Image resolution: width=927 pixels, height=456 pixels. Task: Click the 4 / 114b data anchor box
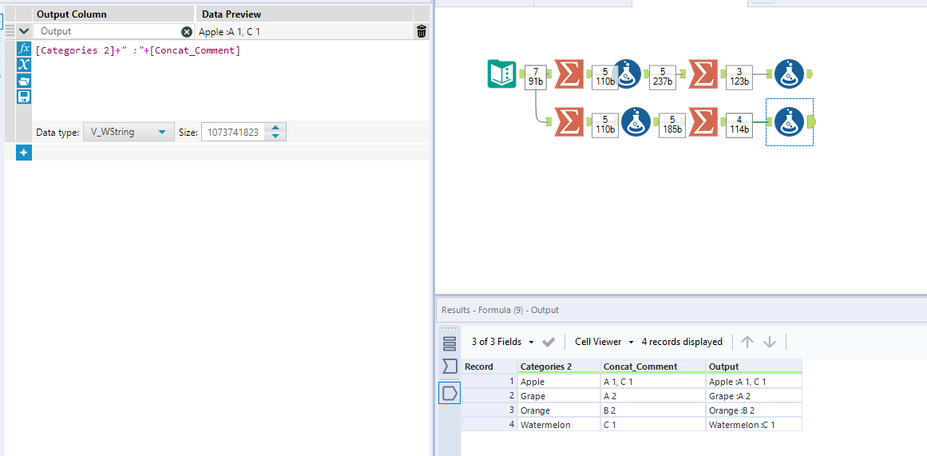739,125
